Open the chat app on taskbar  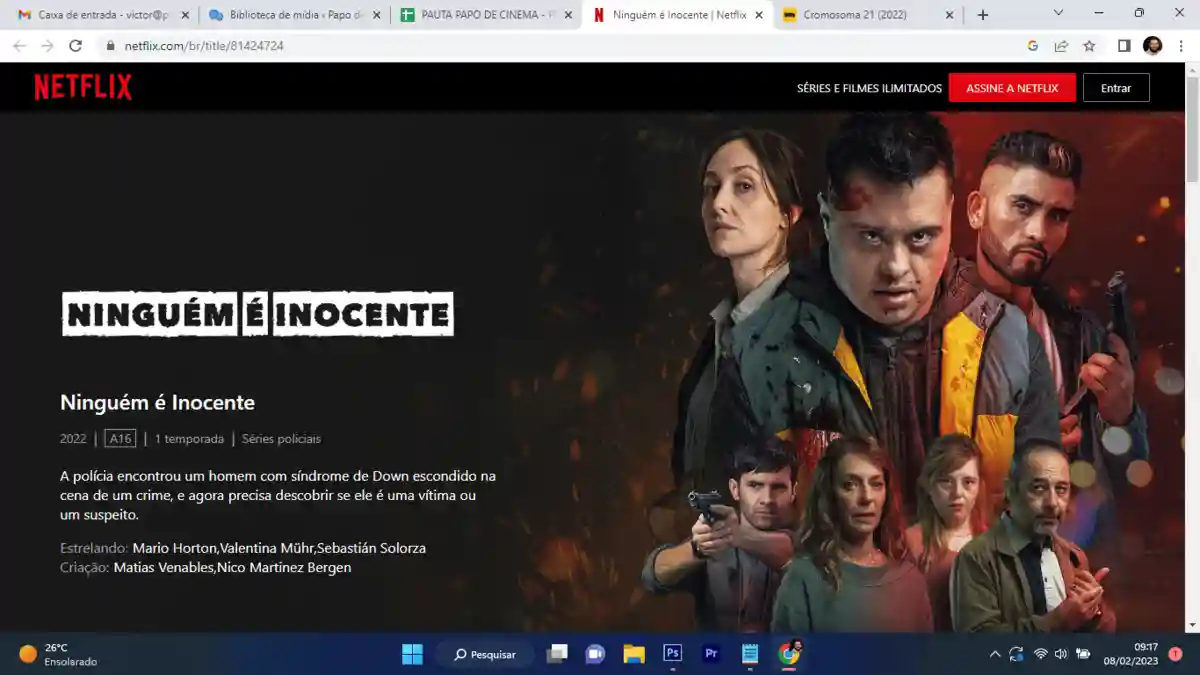pyautogui.click(x=595, y=654)
